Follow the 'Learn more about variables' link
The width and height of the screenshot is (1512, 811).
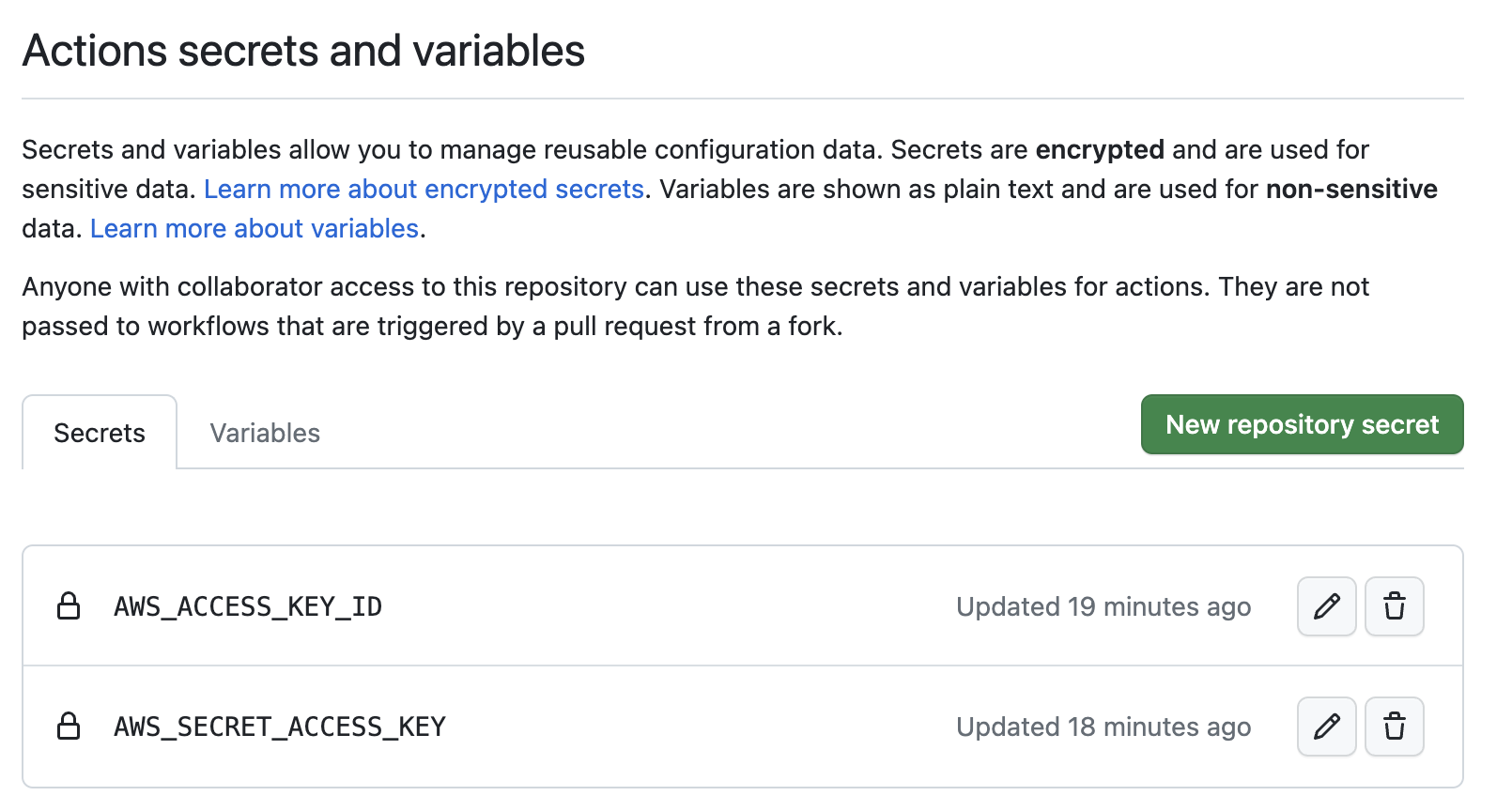coord(255,228)
